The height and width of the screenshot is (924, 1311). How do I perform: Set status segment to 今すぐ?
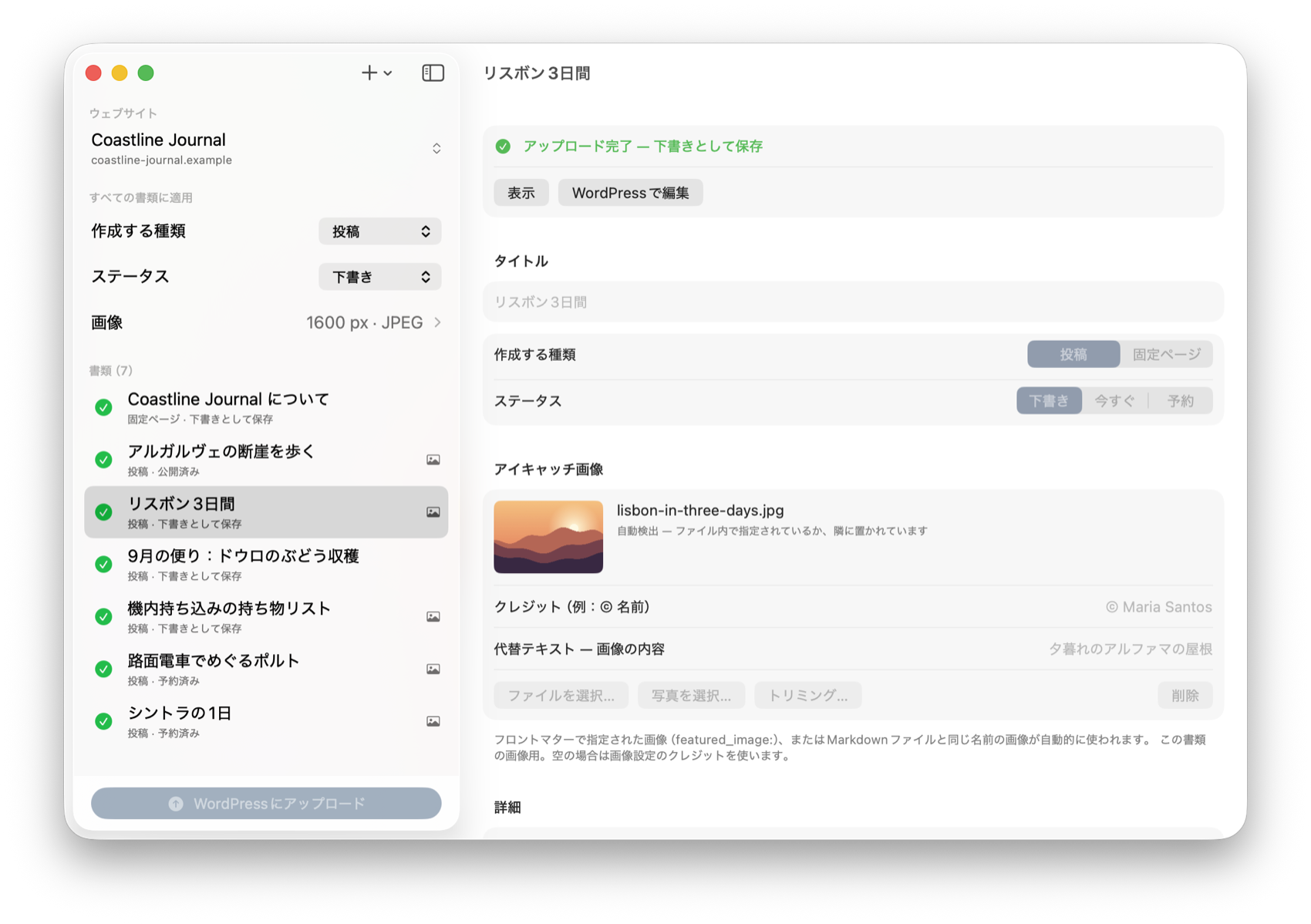pos(1114,401)
